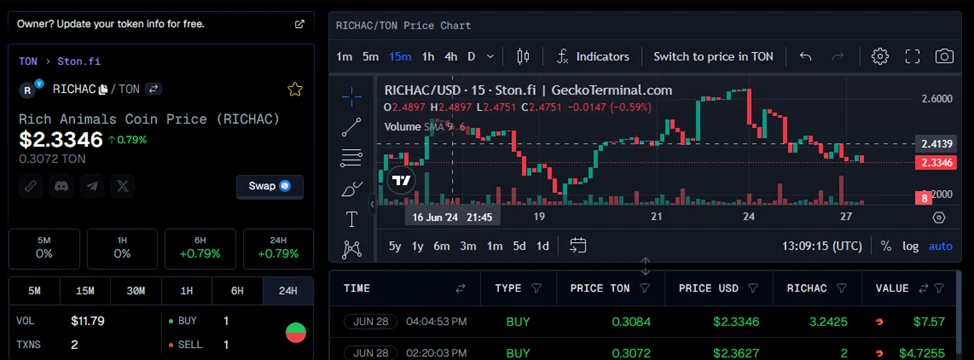Undo the last chart action

806,56
